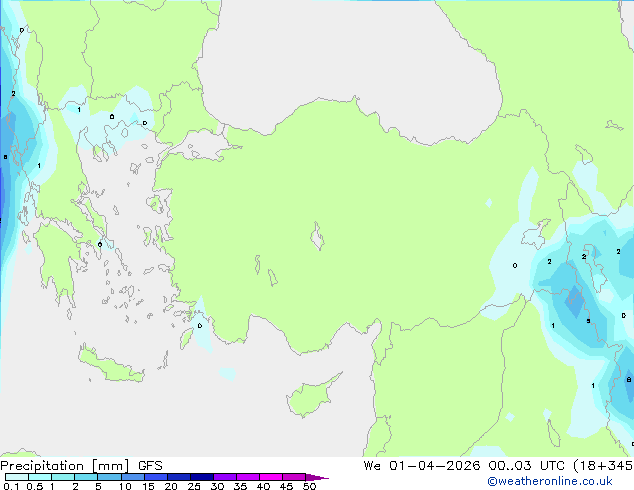
Task: Select the forecast date 'We 01-04-2026' text
Action: pyautogui.click(x=422, y=466)
